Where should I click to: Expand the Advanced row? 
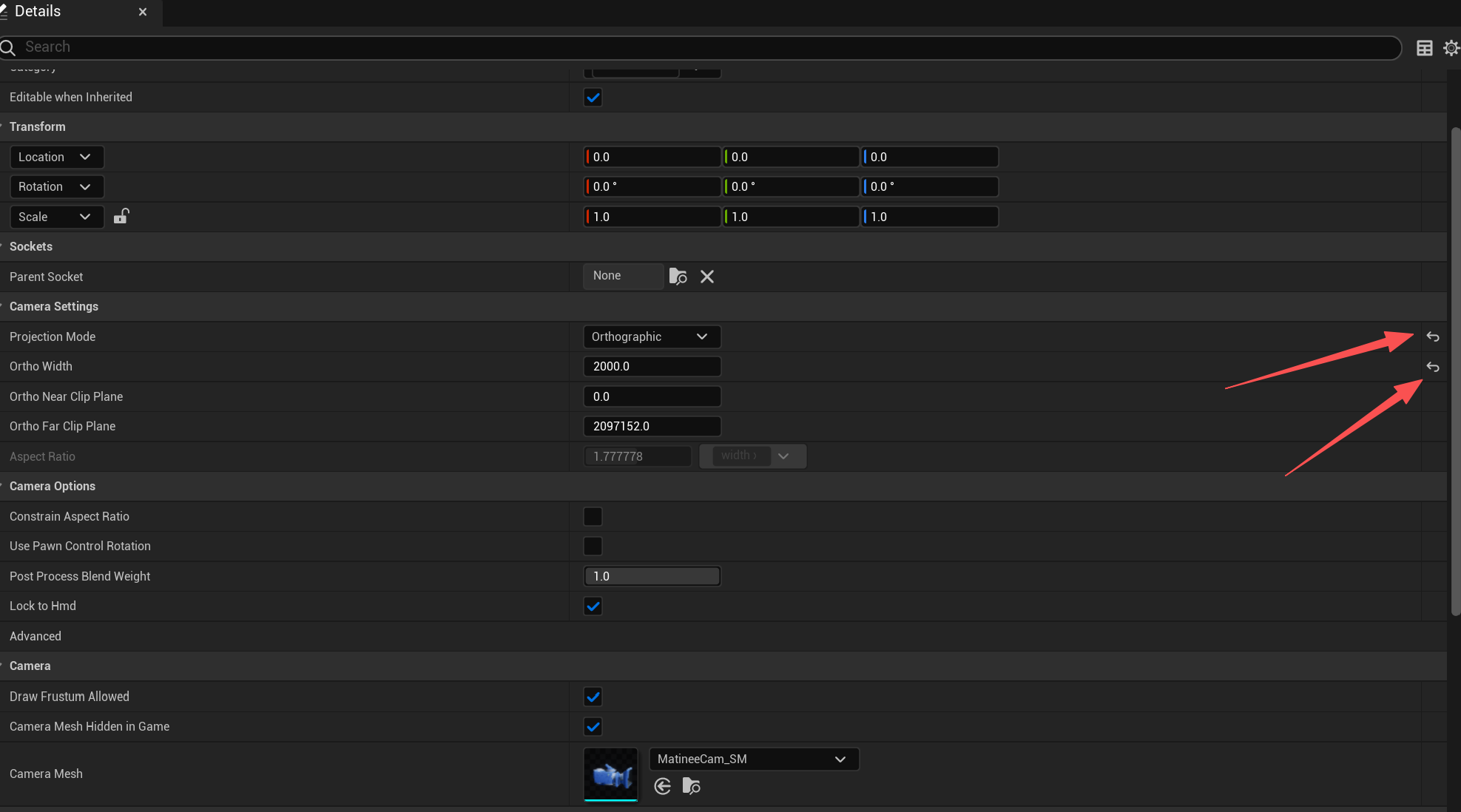tap(36, 636)
